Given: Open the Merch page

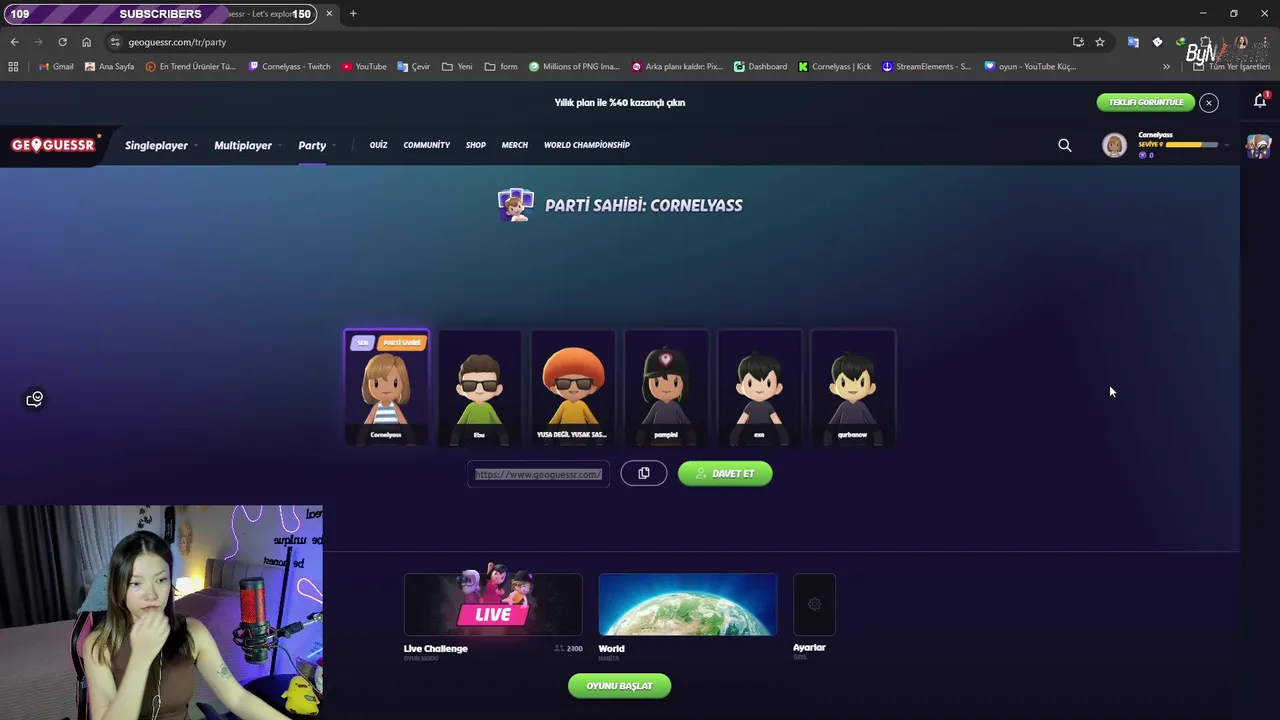Looking at the screenshot, I should point(515,145).
